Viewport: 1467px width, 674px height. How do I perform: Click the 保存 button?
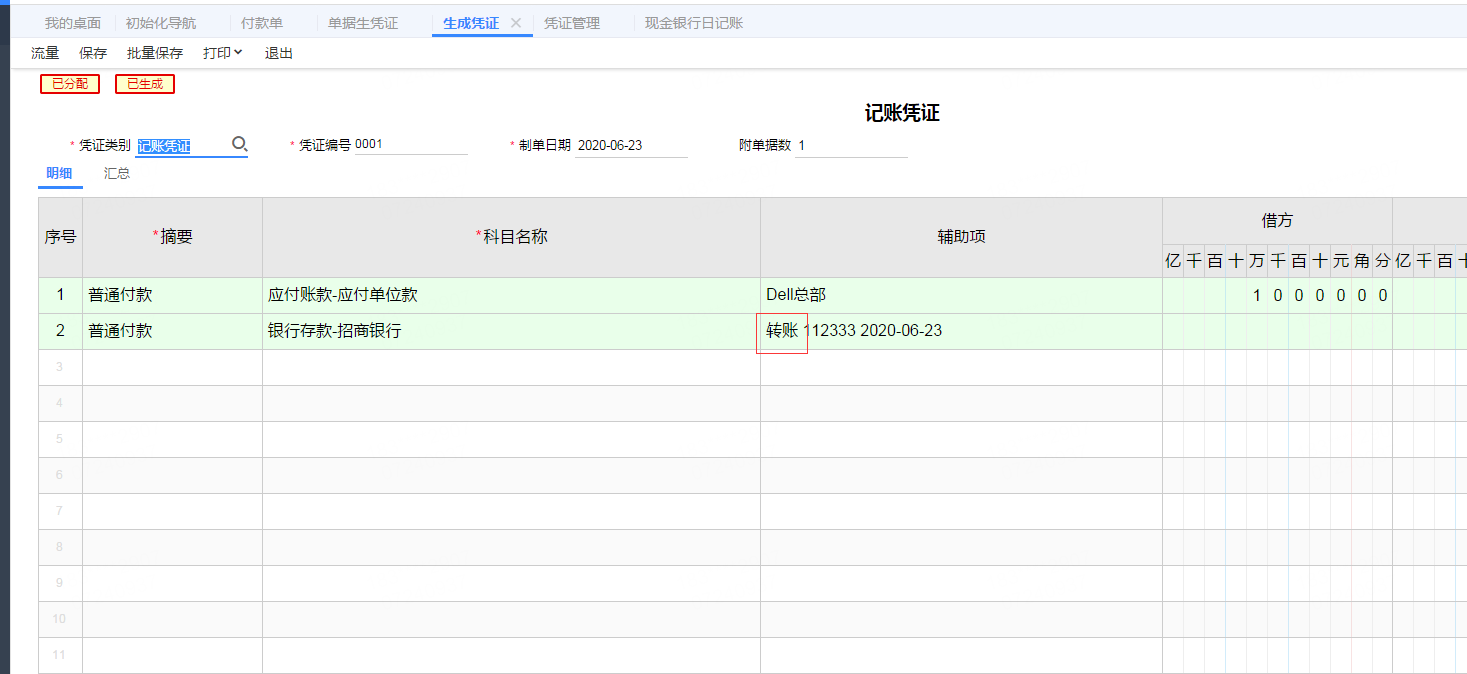[x=93, y=53]
